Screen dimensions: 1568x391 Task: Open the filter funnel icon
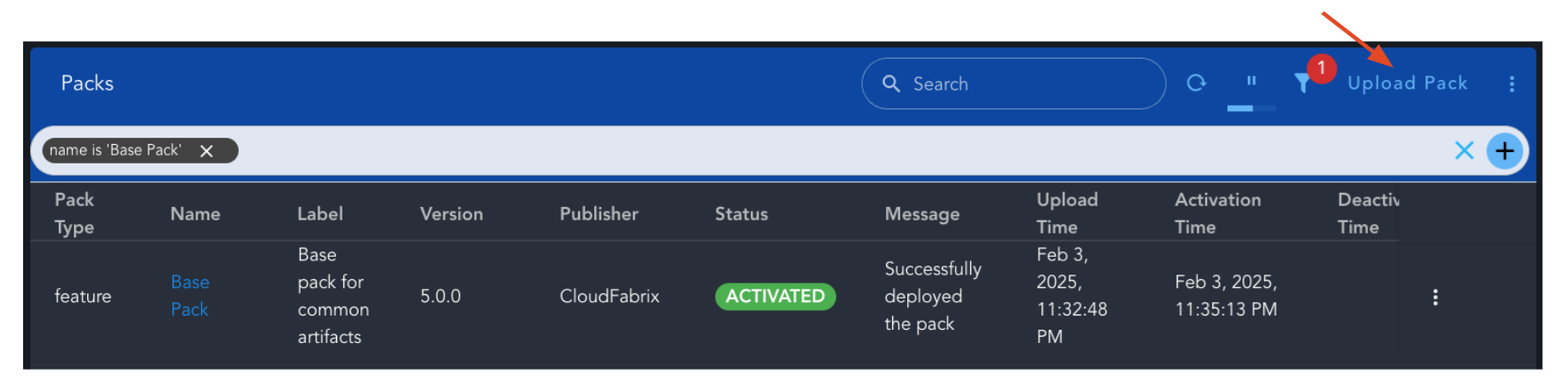click(x=1302, y=84)
